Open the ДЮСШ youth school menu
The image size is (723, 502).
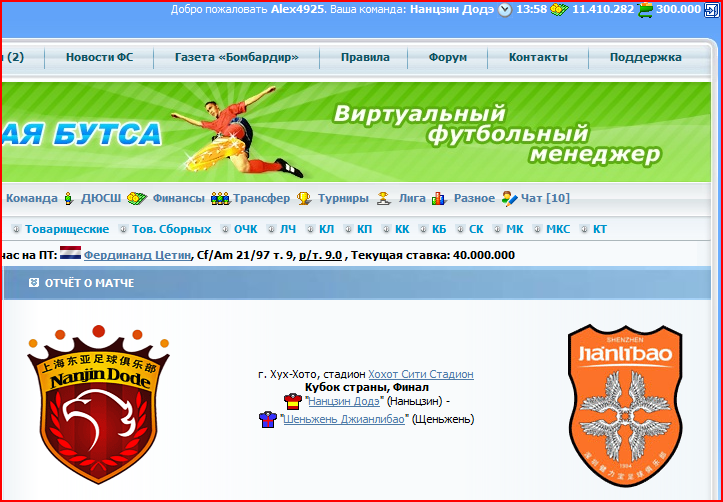click(x=98, y=198)
